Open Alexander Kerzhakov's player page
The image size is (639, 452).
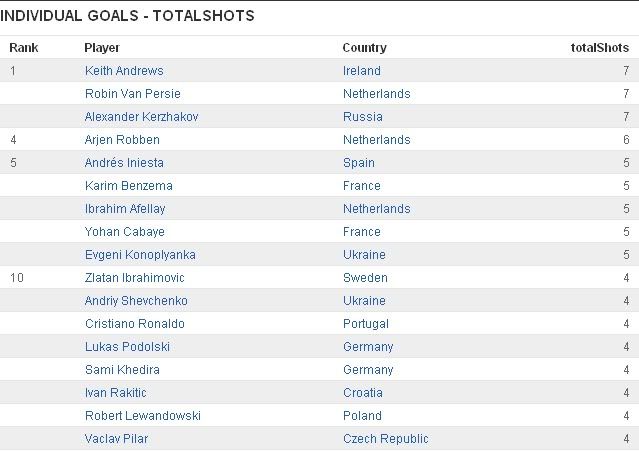142,117
